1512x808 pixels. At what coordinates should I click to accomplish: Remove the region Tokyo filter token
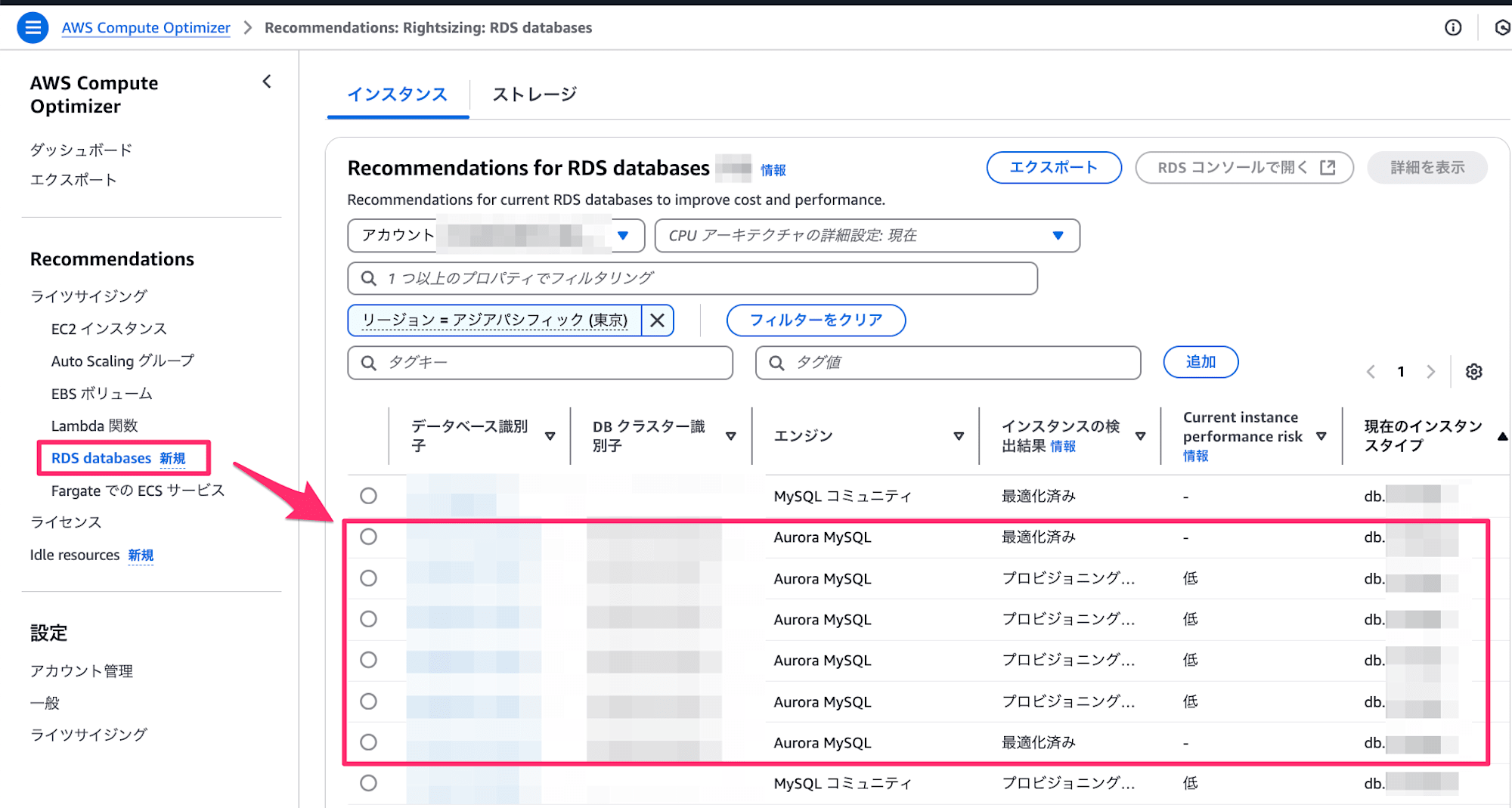[658, 320]
